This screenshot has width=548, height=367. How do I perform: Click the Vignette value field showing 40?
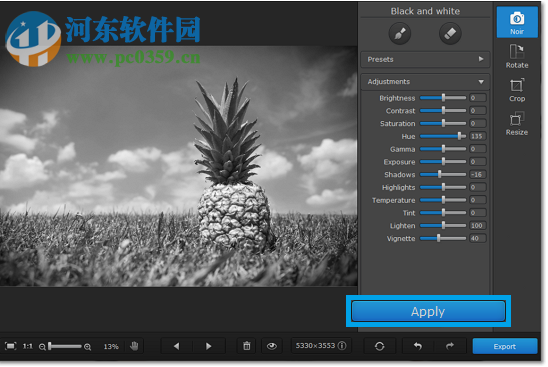pos(477,238)
